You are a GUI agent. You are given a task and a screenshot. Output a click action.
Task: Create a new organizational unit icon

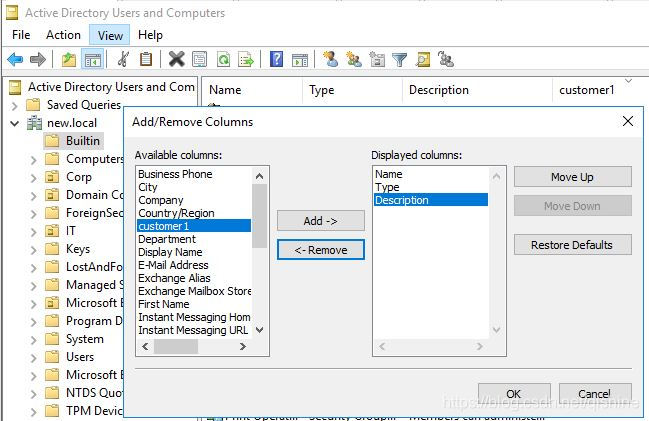377,60
